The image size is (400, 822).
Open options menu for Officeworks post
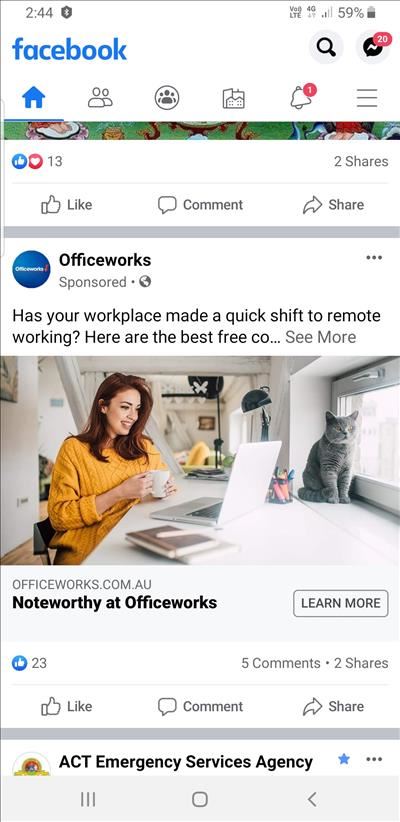click(374, 257)
